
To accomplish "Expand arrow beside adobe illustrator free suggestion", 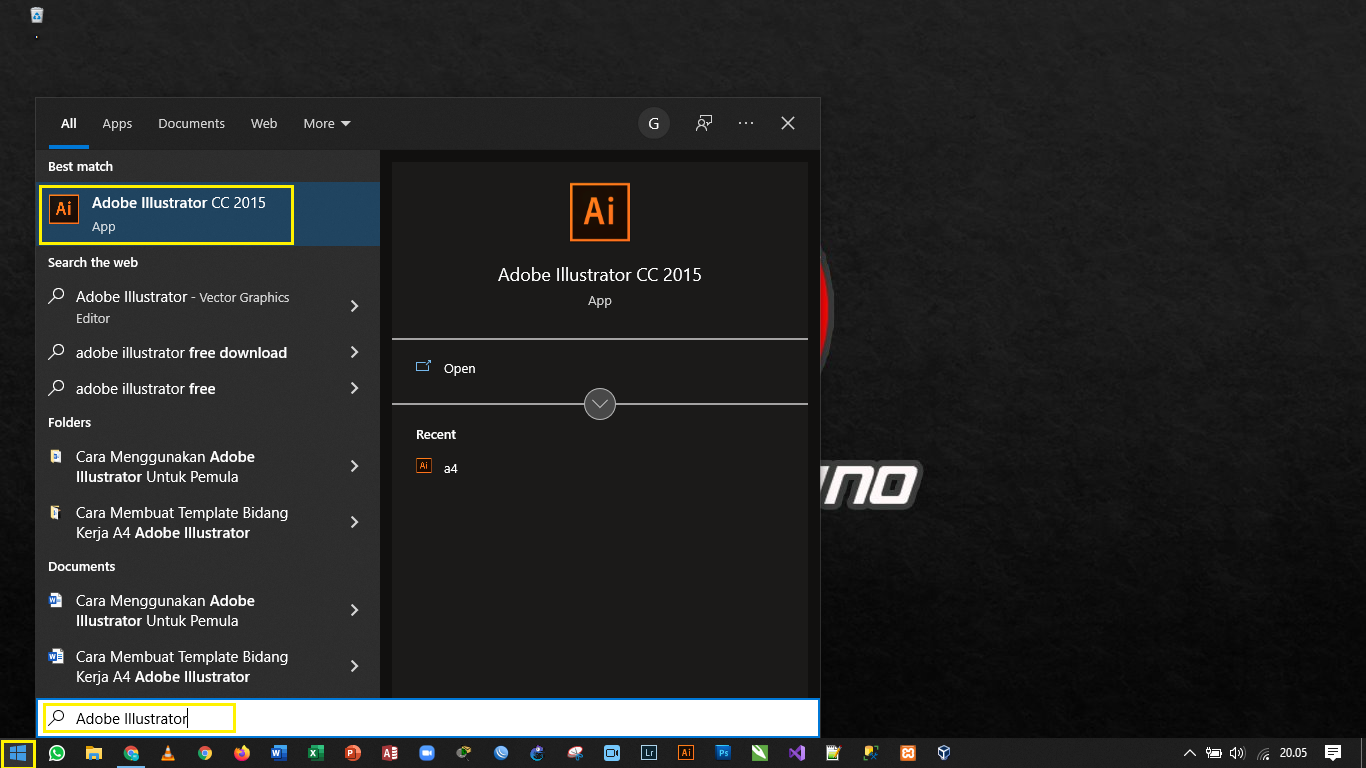I will tap(354, 388).
